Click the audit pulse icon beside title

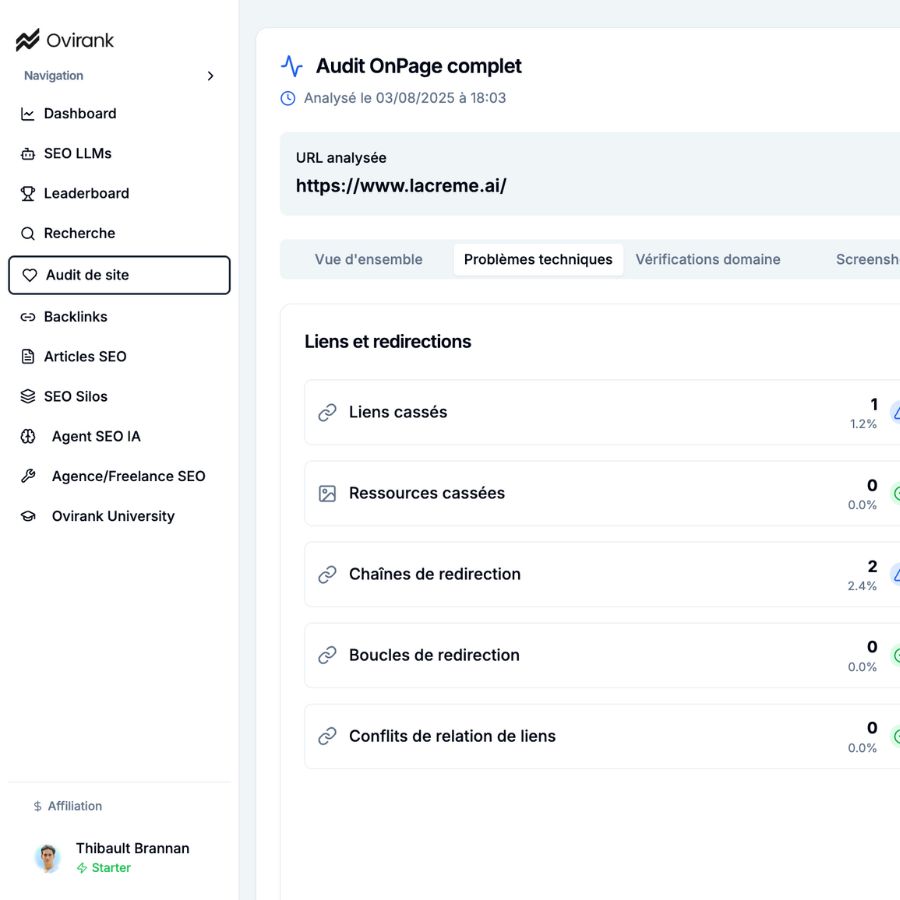[292, 66]
